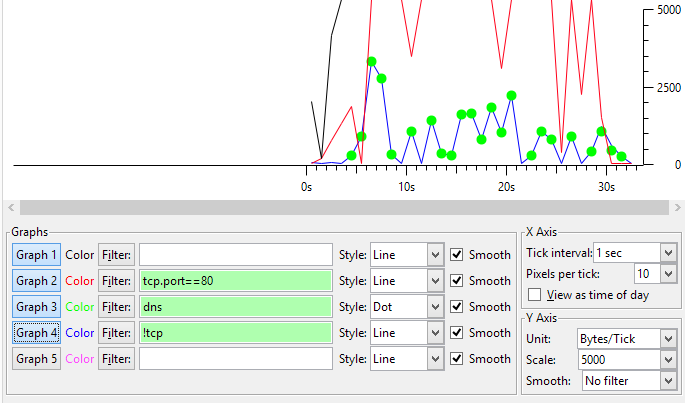Open Filter dialog for Graph 4
The height and width of the screenshot is (403, 685).
coord(116,333)
